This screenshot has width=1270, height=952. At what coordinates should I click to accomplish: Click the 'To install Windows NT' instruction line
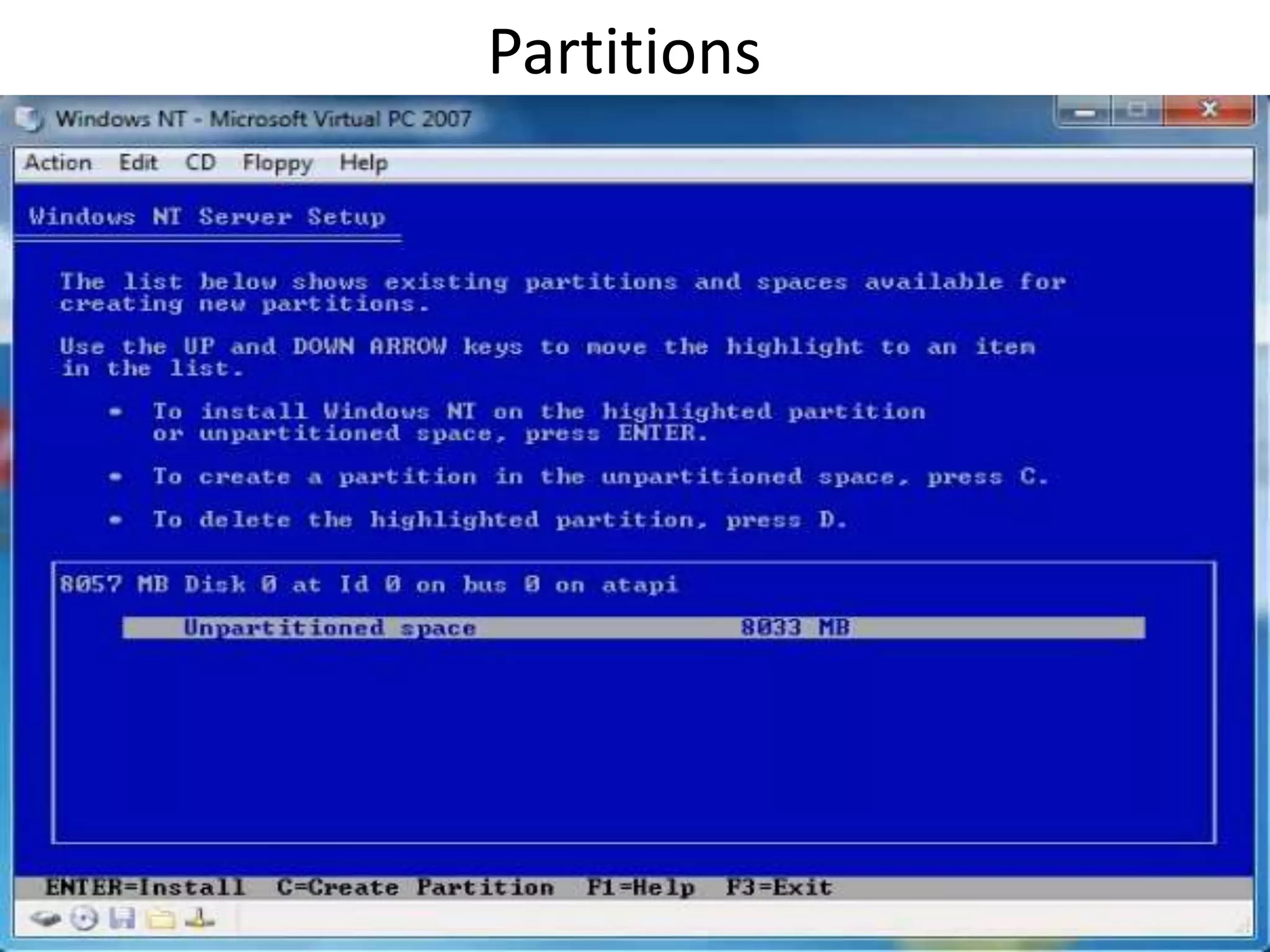pyautogui.click(x=540, y=422)
